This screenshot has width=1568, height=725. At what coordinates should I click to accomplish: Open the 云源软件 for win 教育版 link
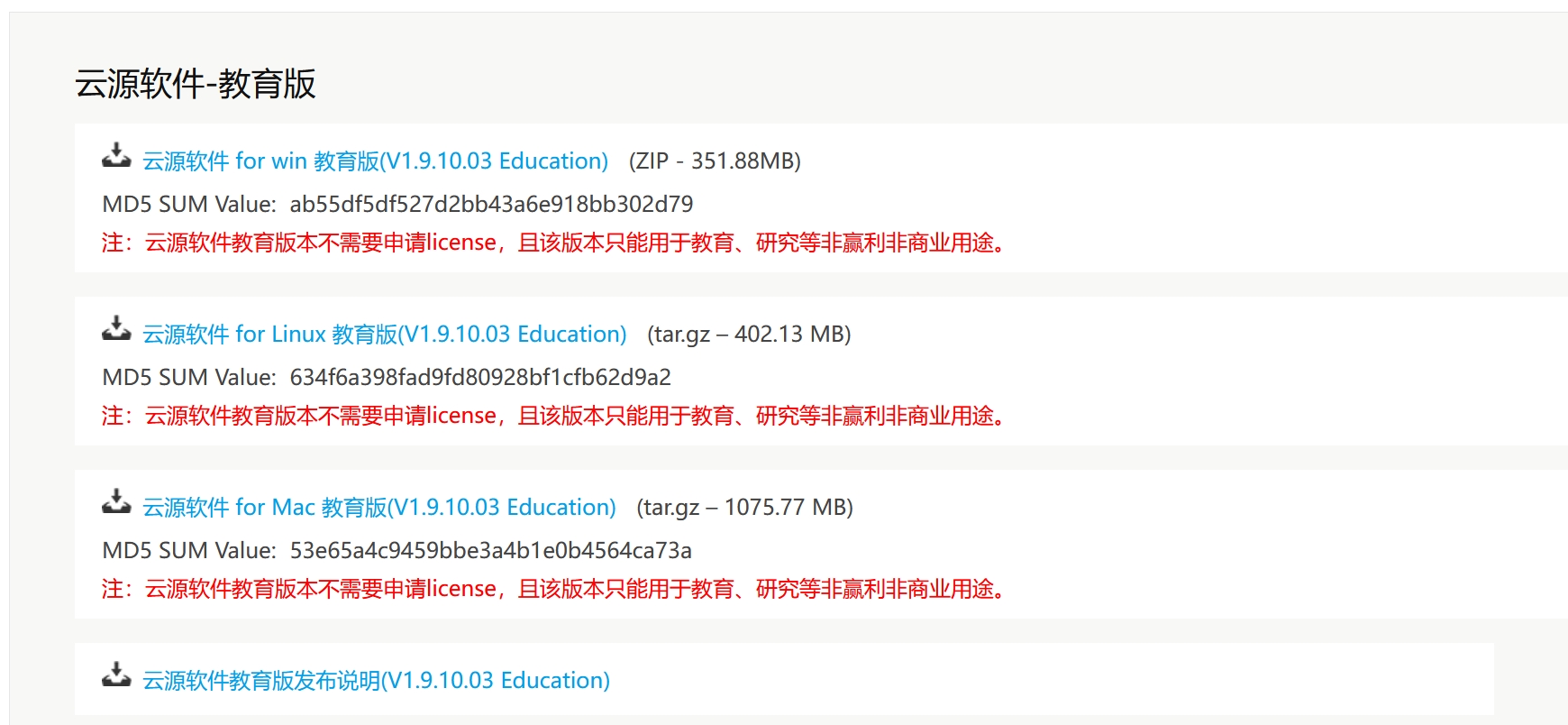pos(376,161)
